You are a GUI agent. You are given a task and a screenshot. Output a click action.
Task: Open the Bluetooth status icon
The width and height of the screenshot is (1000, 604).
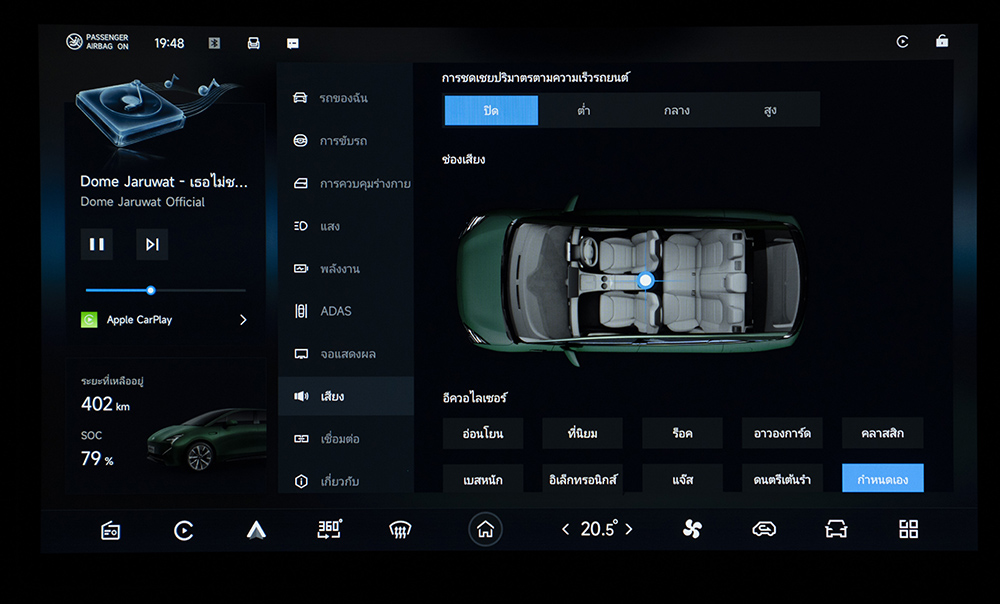tap(213, 43)
